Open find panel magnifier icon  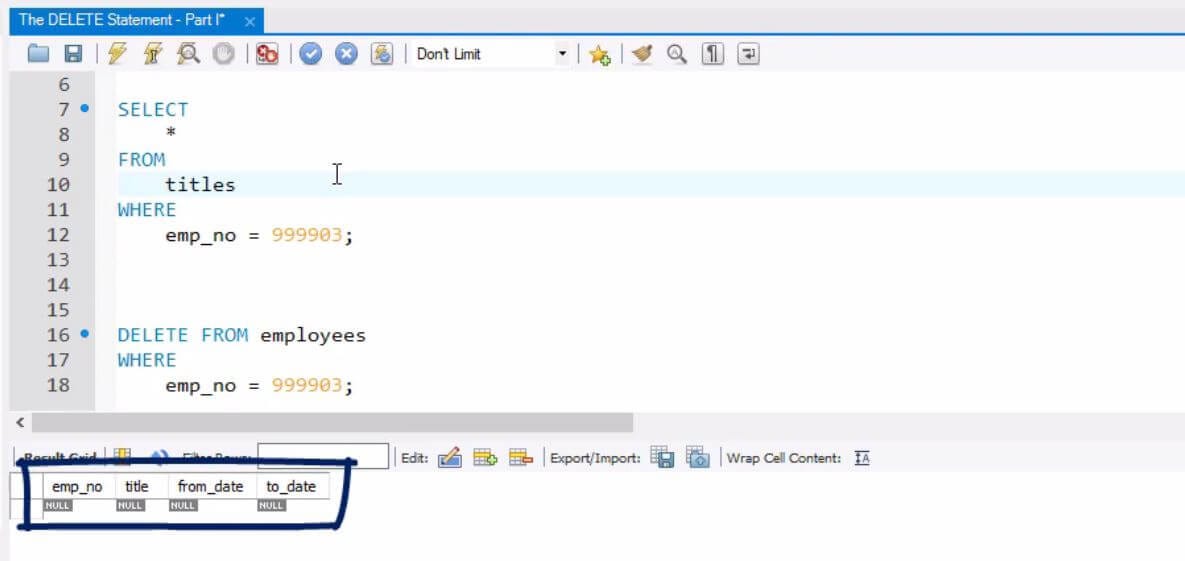pyautogui.click(x=676, y=54)
